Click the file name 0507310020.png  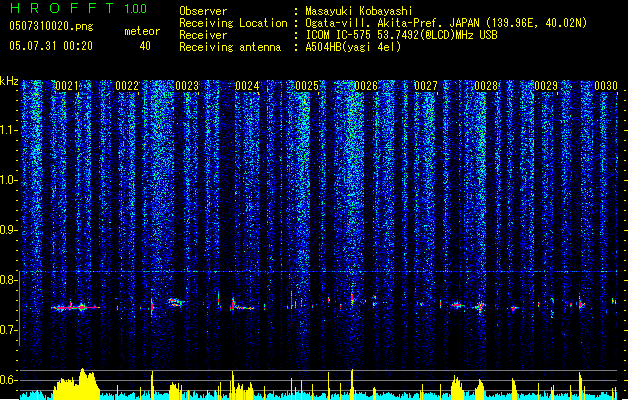pos(51,26)
